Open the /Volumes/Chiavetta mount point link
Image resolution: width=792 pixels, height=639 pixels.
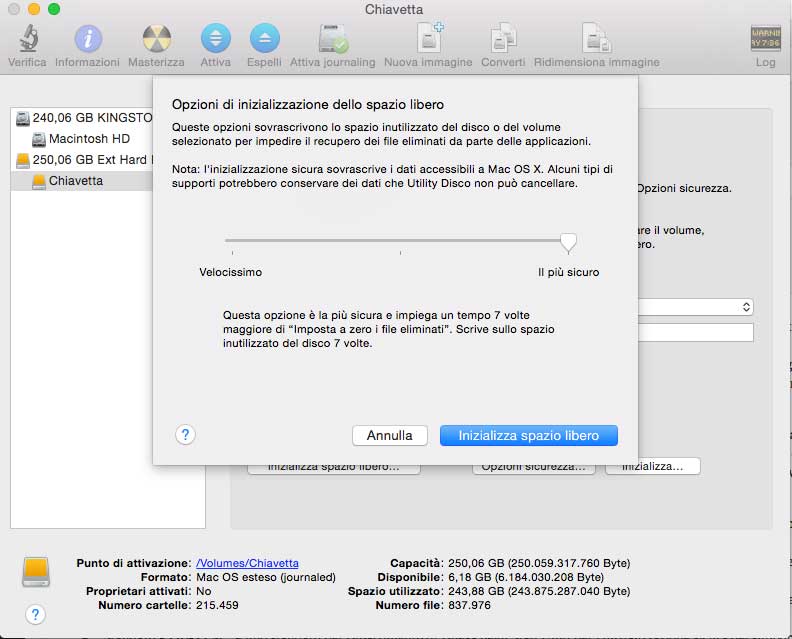click(247, 563)
